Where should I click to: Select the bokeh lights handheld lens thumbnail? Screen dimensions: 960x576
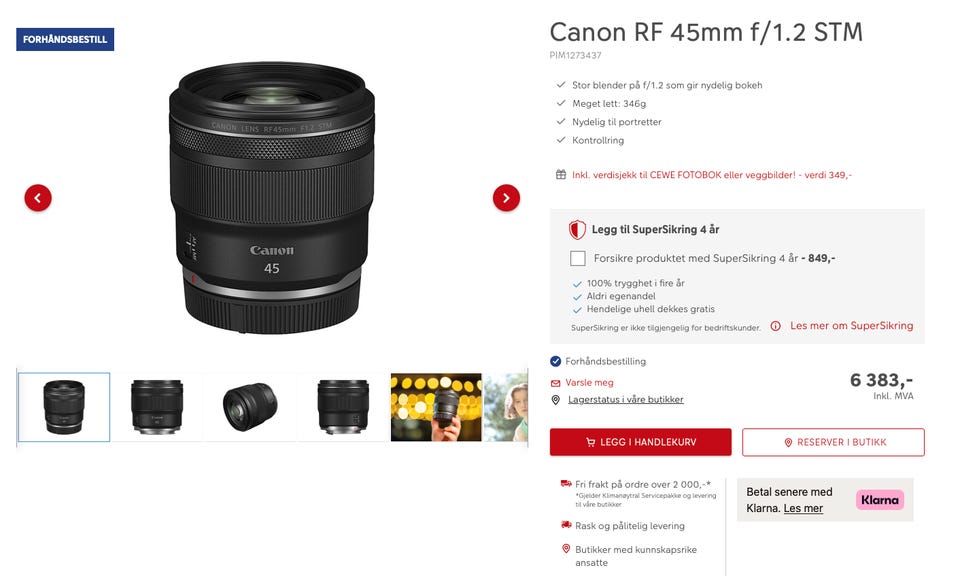tap(436, 407)
